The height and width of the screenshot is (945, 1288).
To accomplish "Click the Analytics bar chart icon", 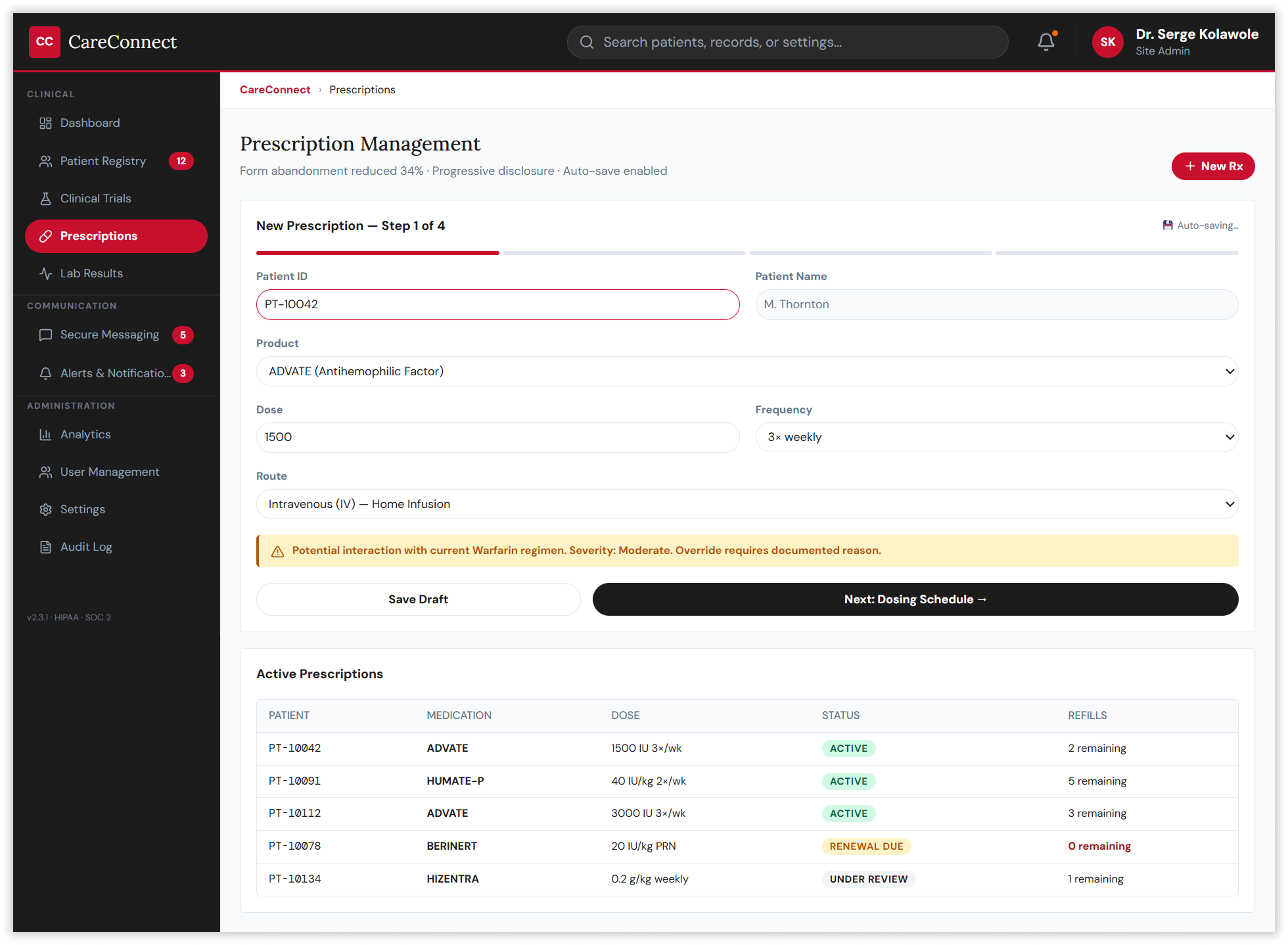I will 45,434.
